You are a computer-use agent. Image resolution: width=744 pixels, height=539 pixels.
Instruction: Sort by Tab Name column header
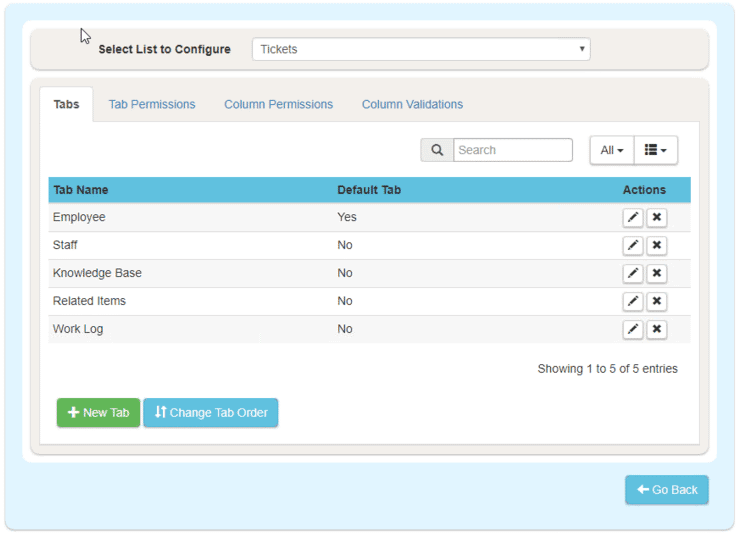pyautogui.click(x=81, y=190)
